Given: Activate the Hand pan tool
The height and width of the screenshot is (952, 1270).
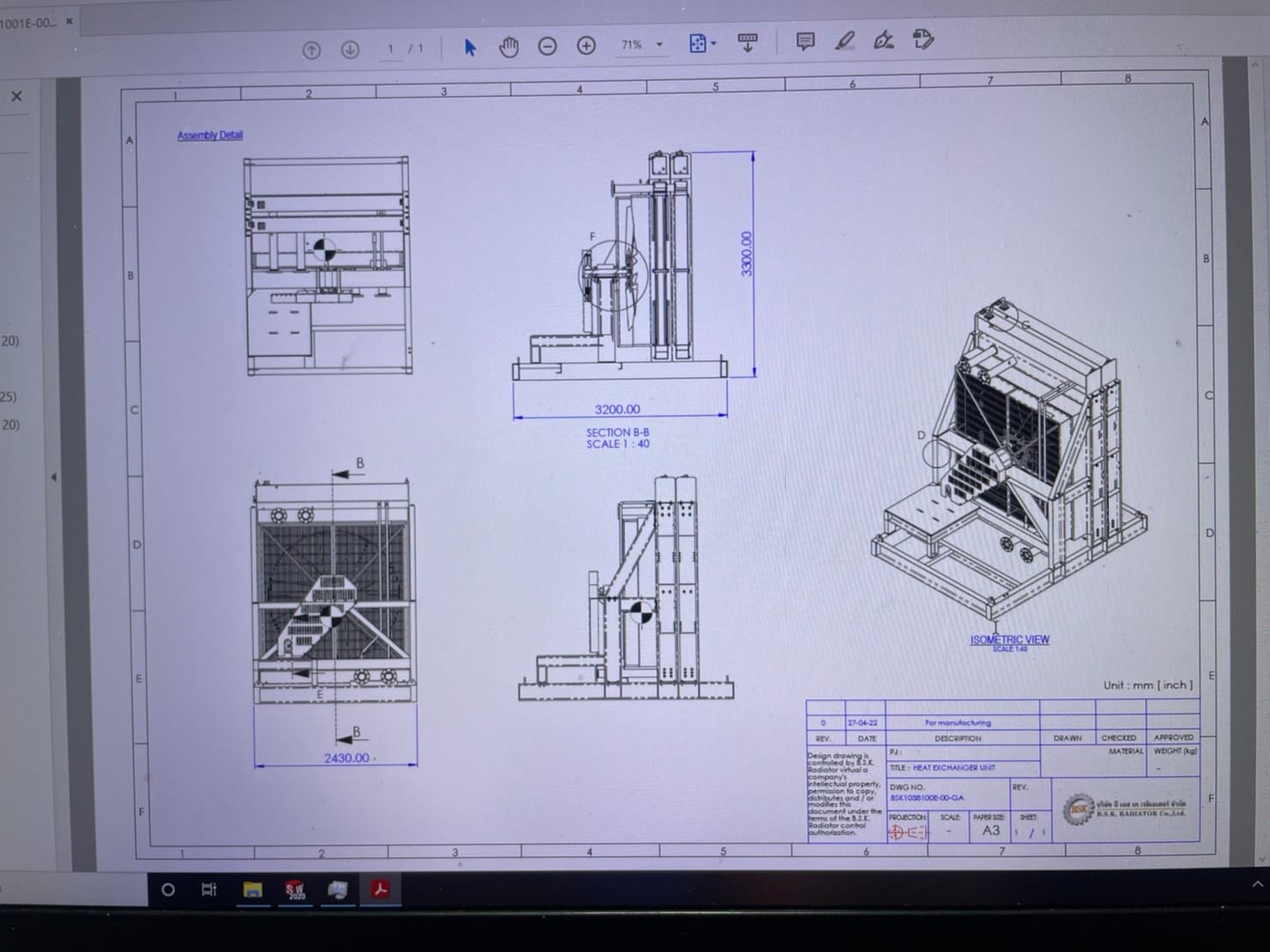Looking at the screenshot, I should (x=509, y=46).
